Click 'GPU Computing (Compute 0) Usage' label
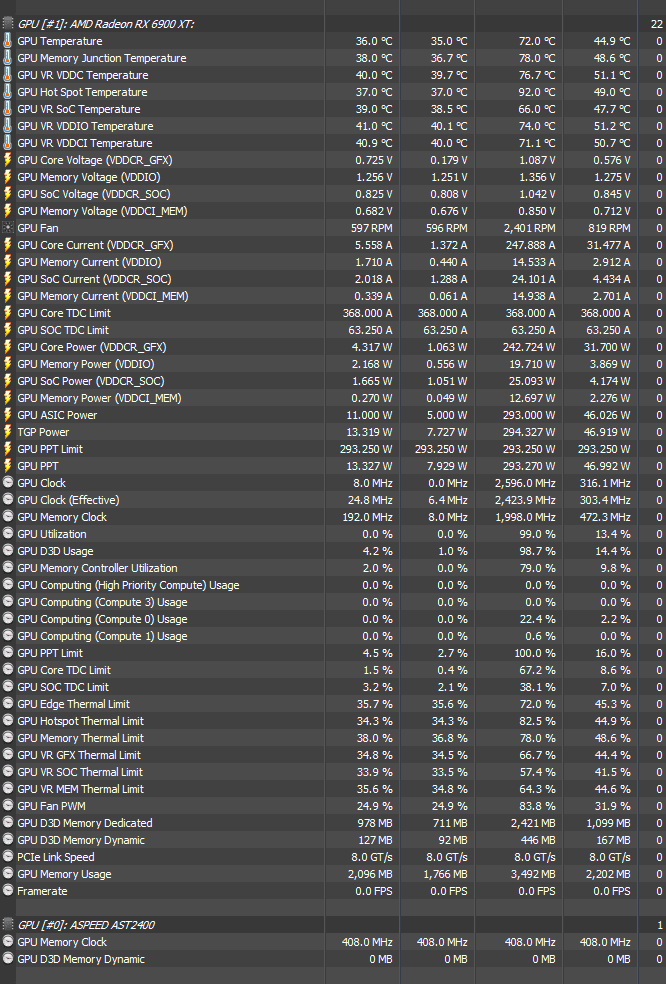 pos(102,619)
